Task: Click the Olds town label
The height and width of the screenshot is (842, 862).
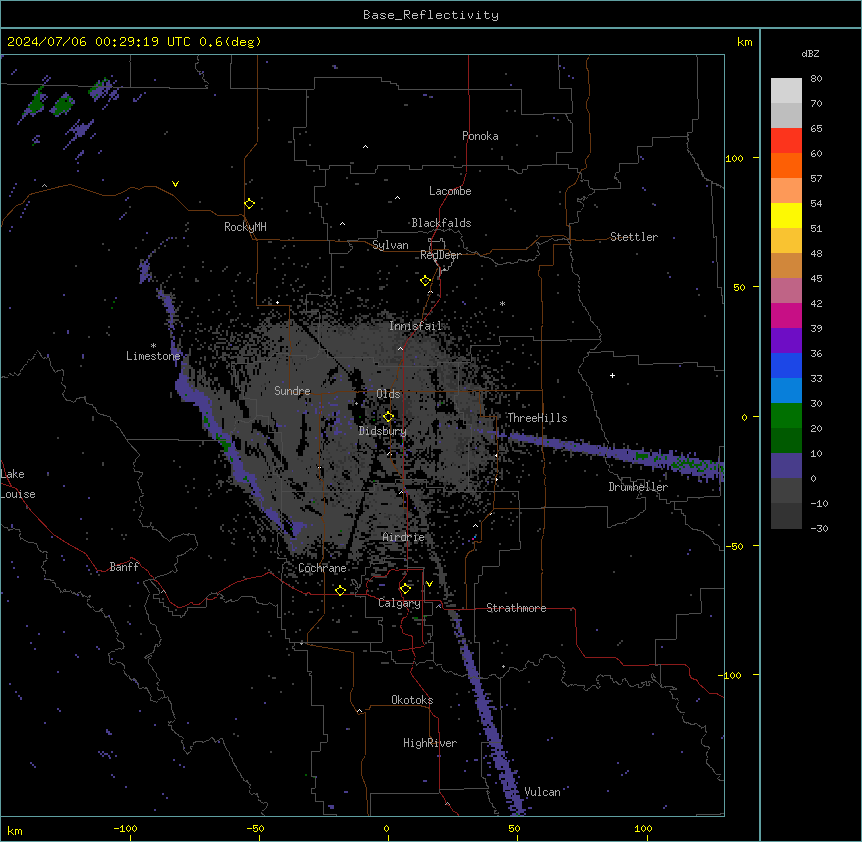Action: pos(388,394)
